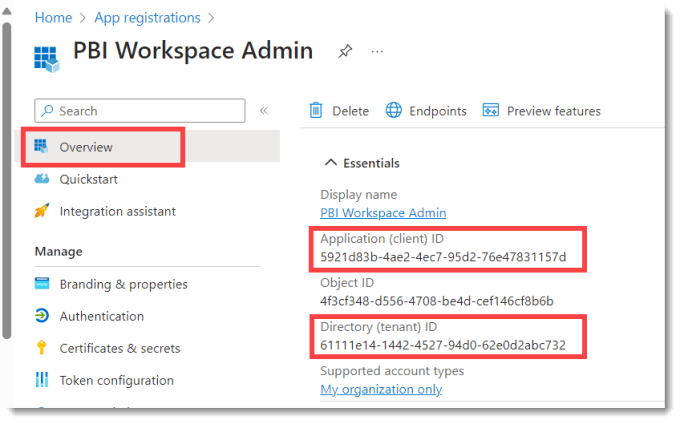
Task: Select the Object ID value 4f3cf348-d556-4708-be4d-cef146cf8b6b
Action: tap(437, 301)
